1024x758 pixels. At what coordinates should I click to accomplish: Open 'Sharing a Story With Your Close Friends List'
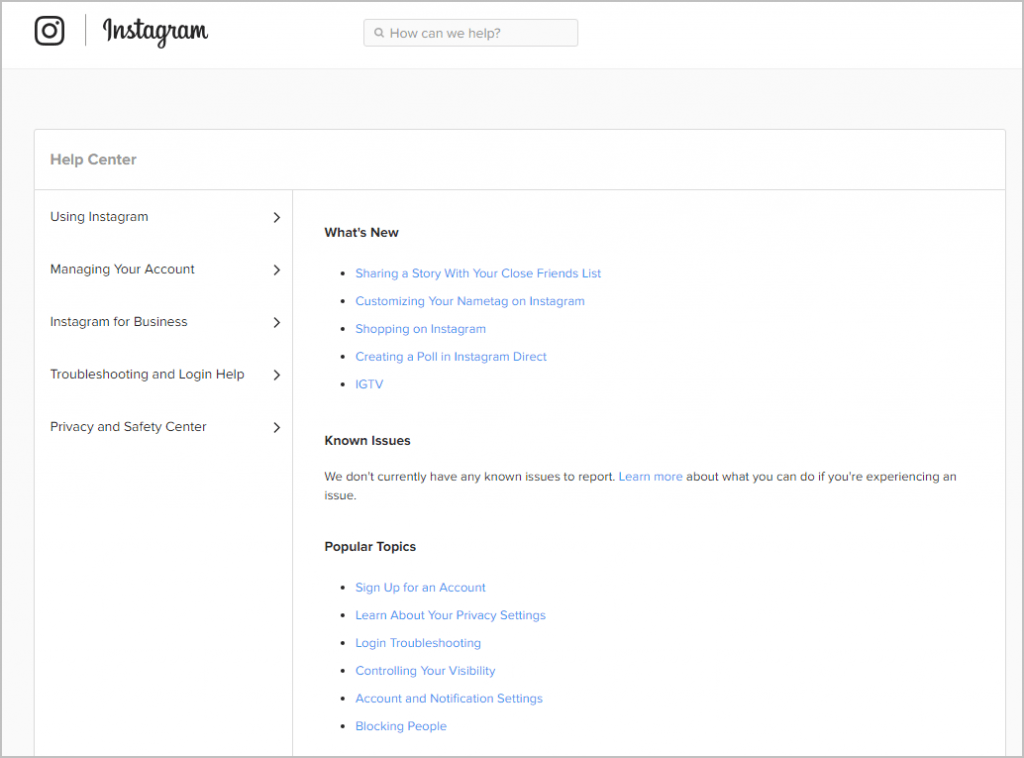[478, 274]
